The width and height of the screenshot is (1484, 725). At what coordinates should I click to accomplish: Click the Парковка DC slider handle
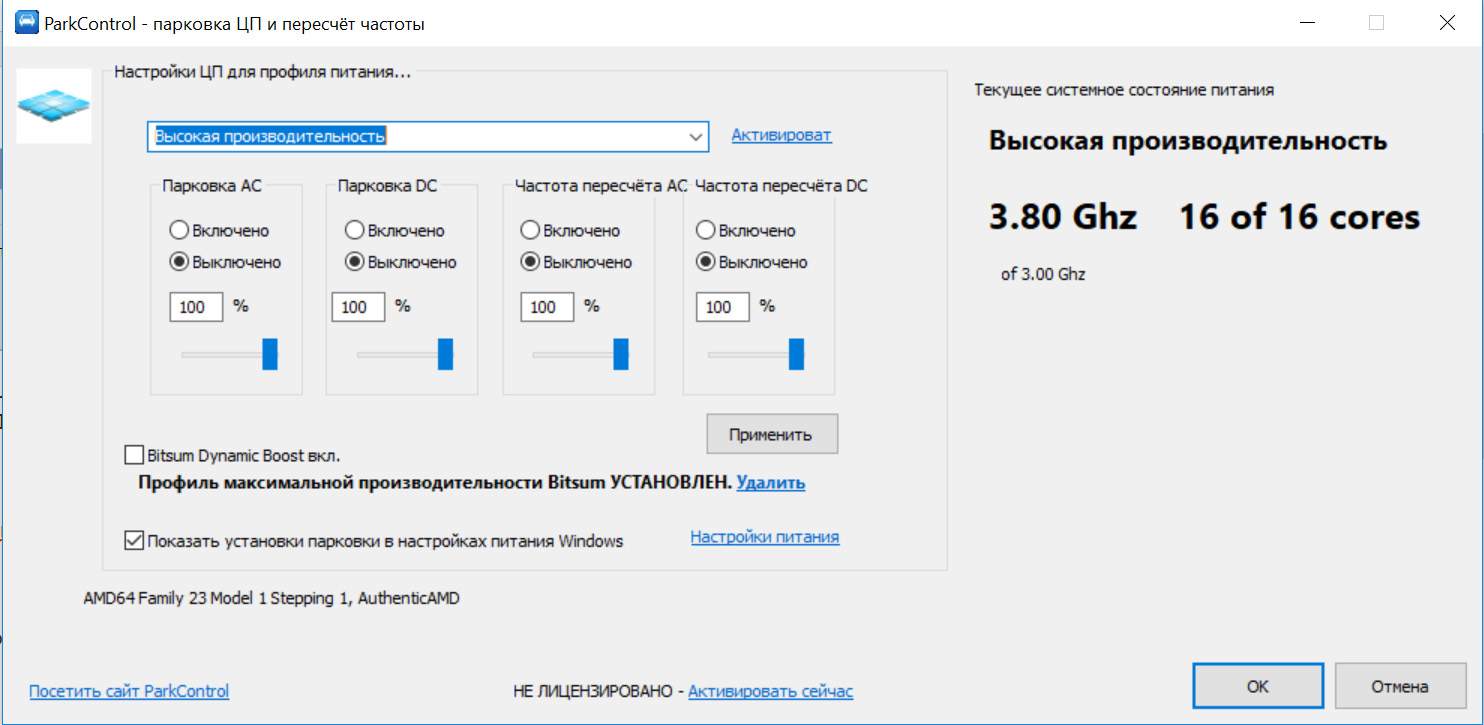446,354
